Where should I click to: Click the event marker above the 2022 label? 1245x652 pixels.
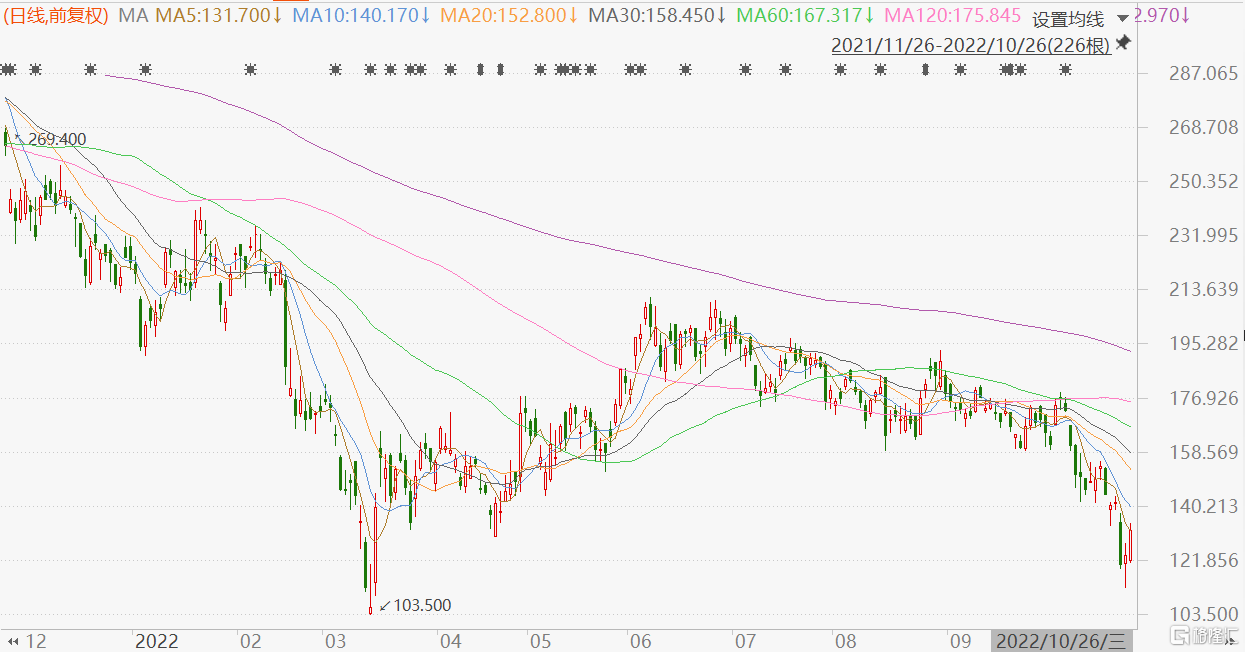pyautogui.click(x=145, y=69)
